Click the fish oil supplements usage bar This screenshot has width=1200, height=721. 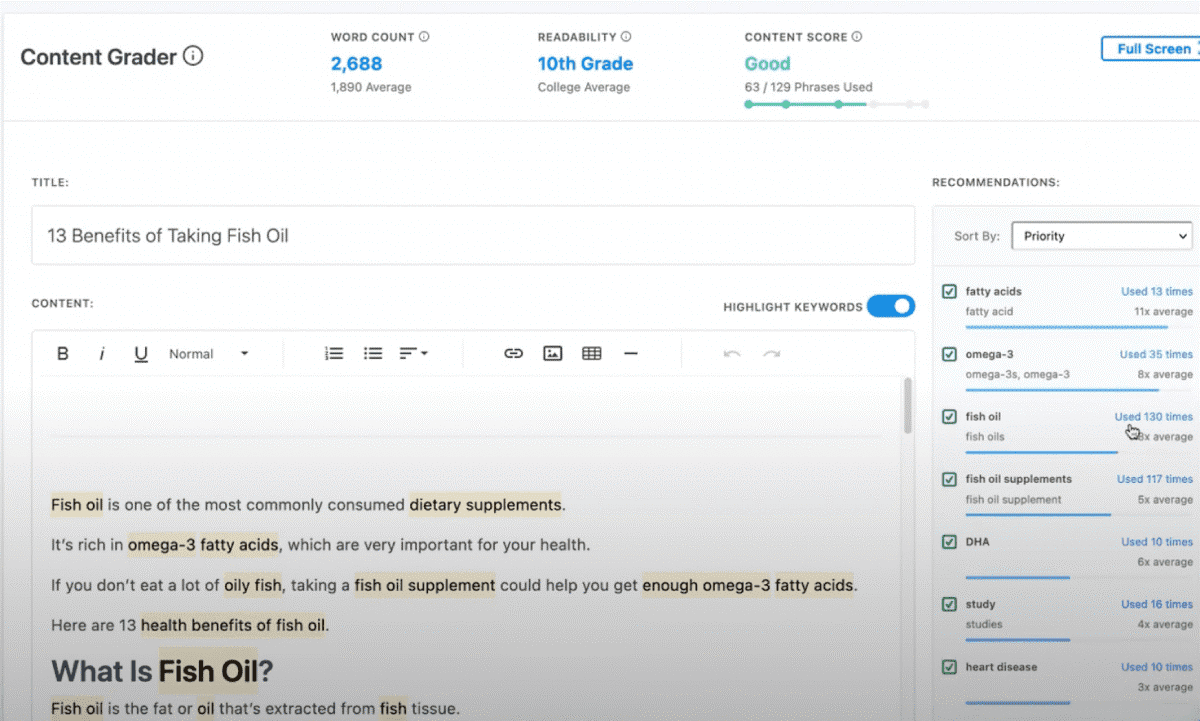point(1038,515)
